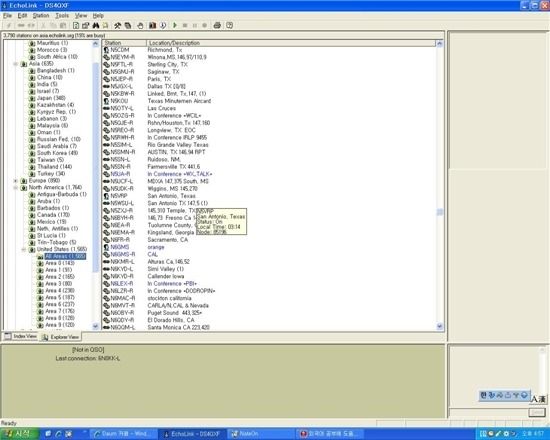Select station row Callender Iowa
The width and height of the screenshot is (550, 440).
(269, 276)
